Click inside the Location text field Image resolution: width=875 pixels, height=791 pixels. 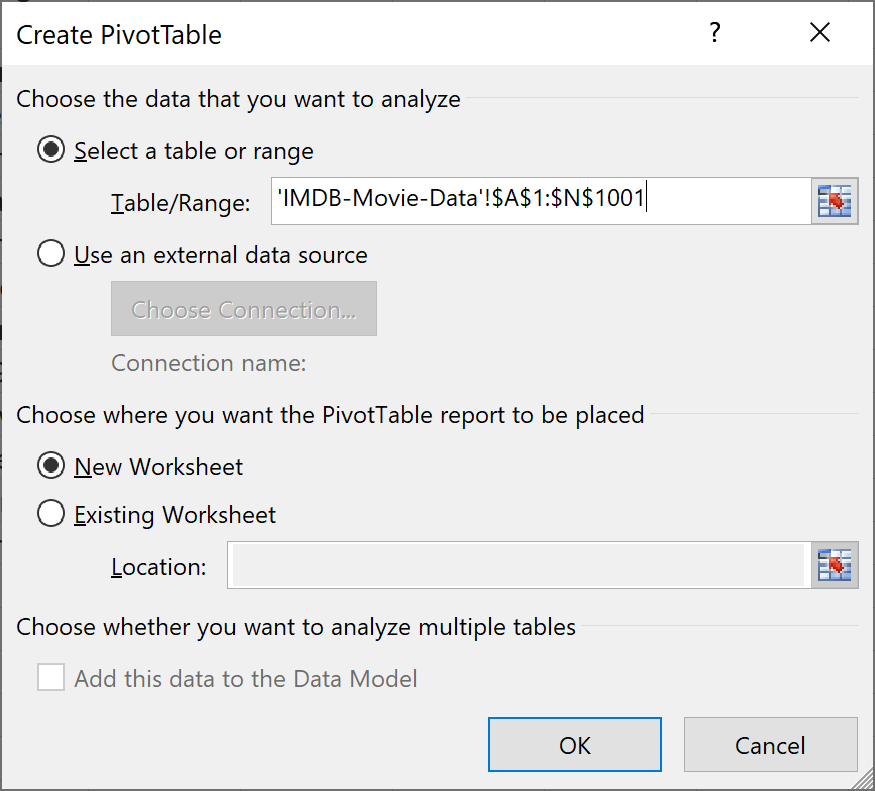518,565
